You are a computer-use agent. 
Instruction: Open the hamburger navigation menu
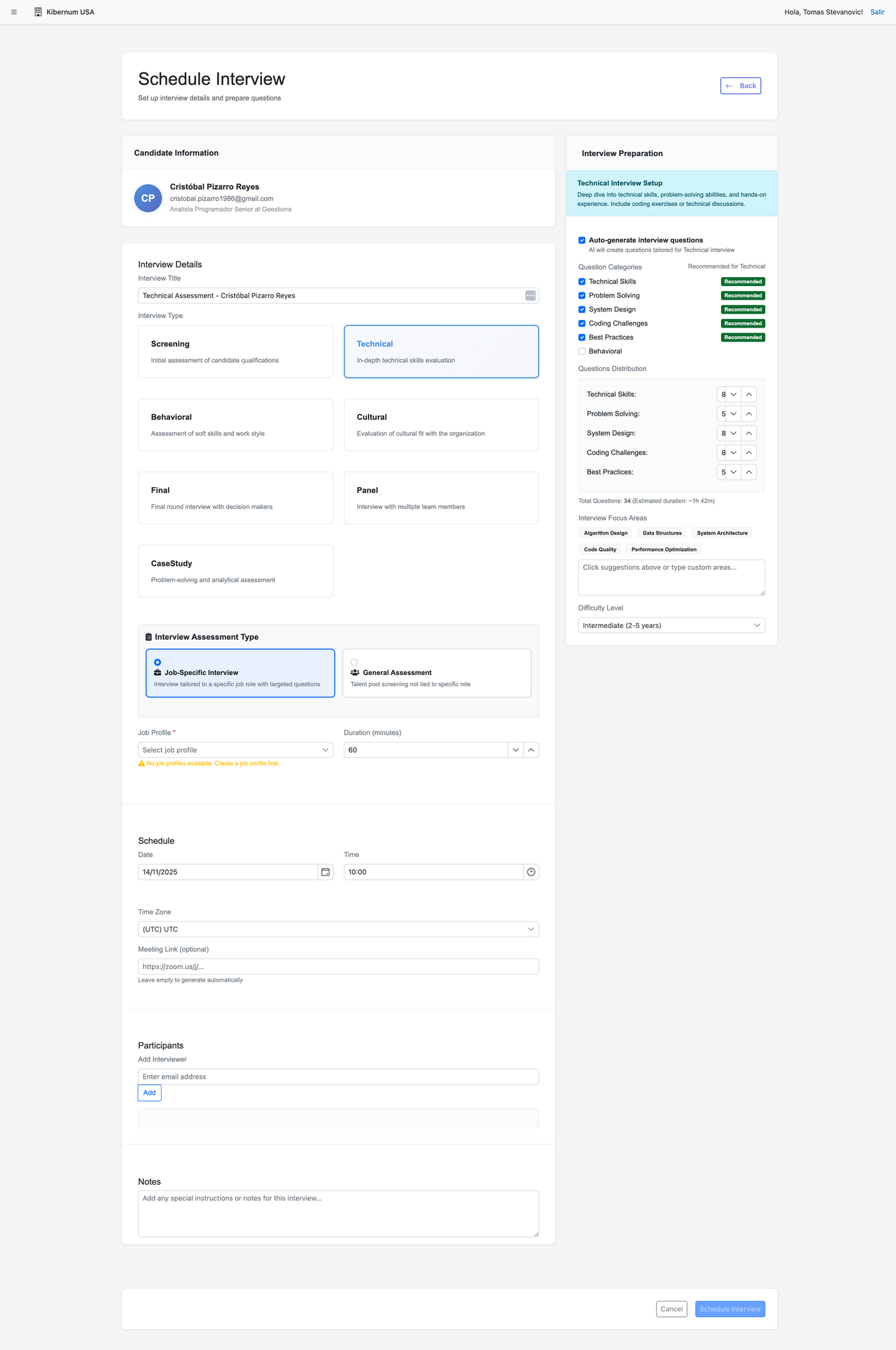coord(14,12)
